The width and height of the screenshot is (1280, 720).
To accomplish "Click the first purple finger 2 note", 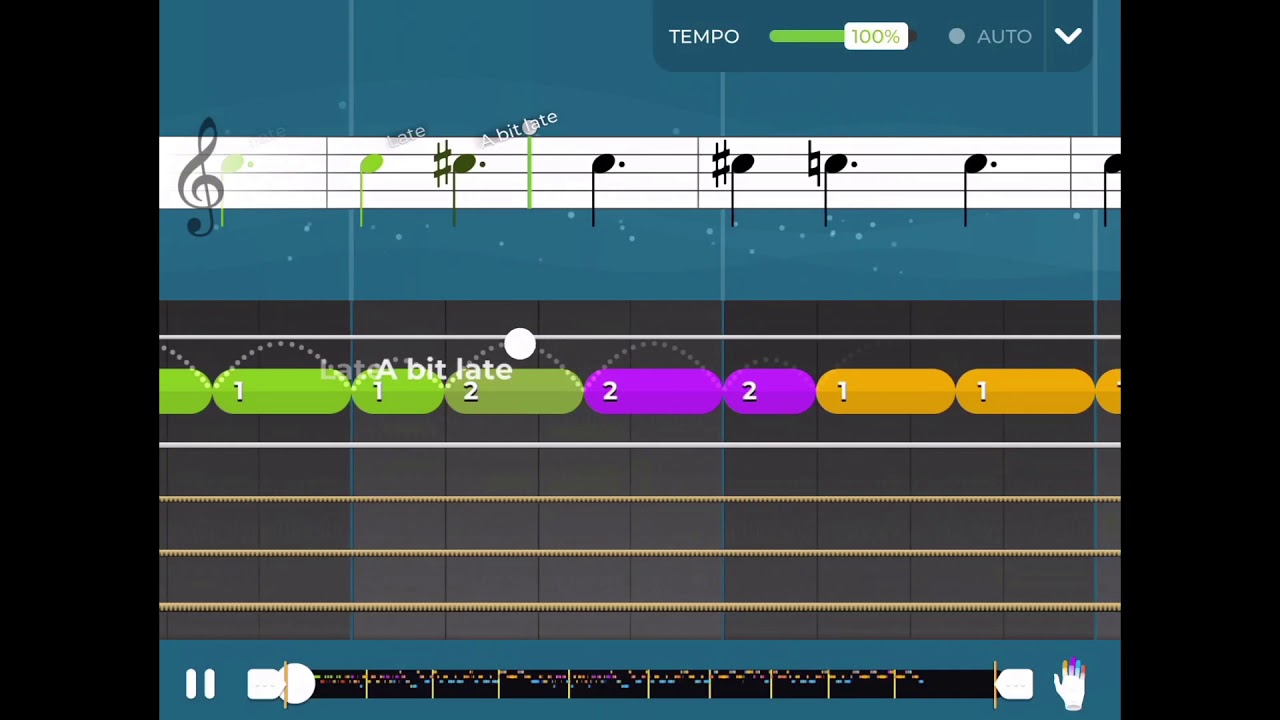I will (652, 391).
